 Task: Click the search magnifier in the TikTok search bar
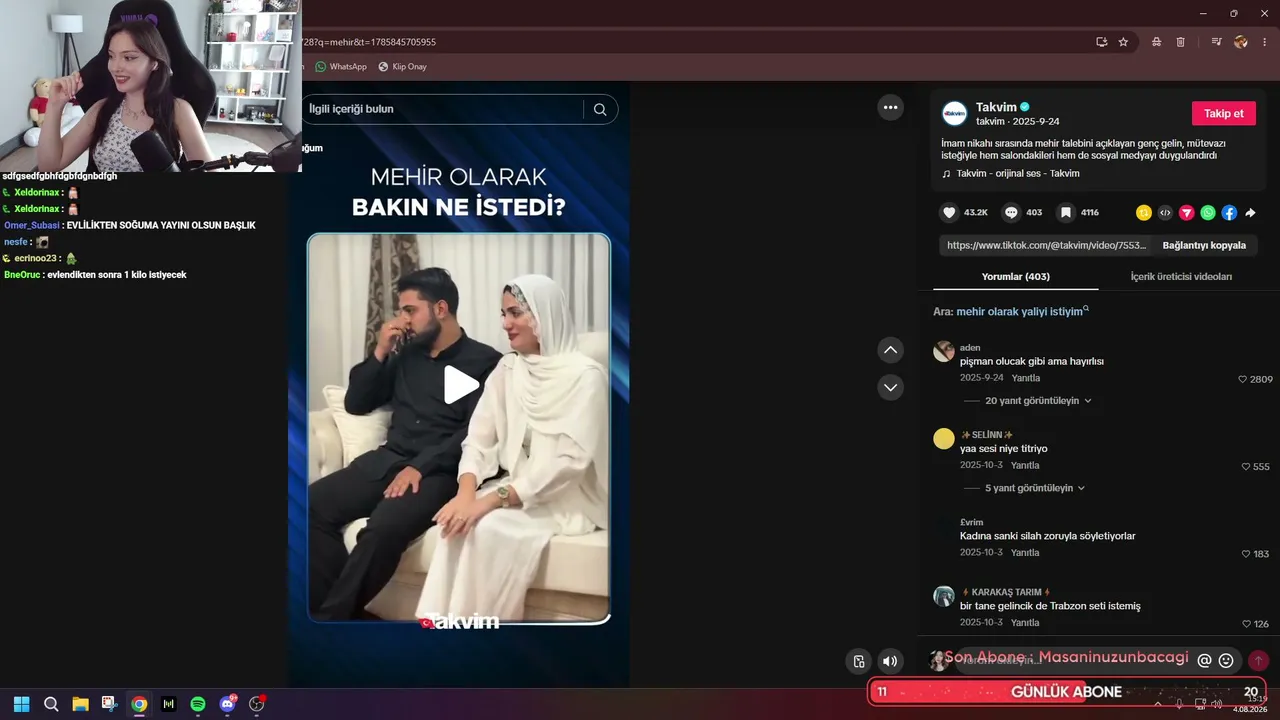coord(600,110)
